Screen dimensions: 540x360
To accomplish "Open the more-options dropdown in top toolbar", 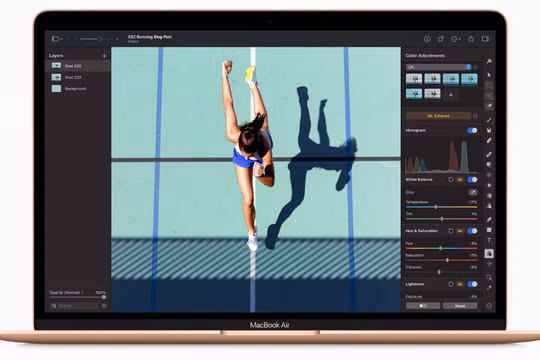I will [456, 39].
